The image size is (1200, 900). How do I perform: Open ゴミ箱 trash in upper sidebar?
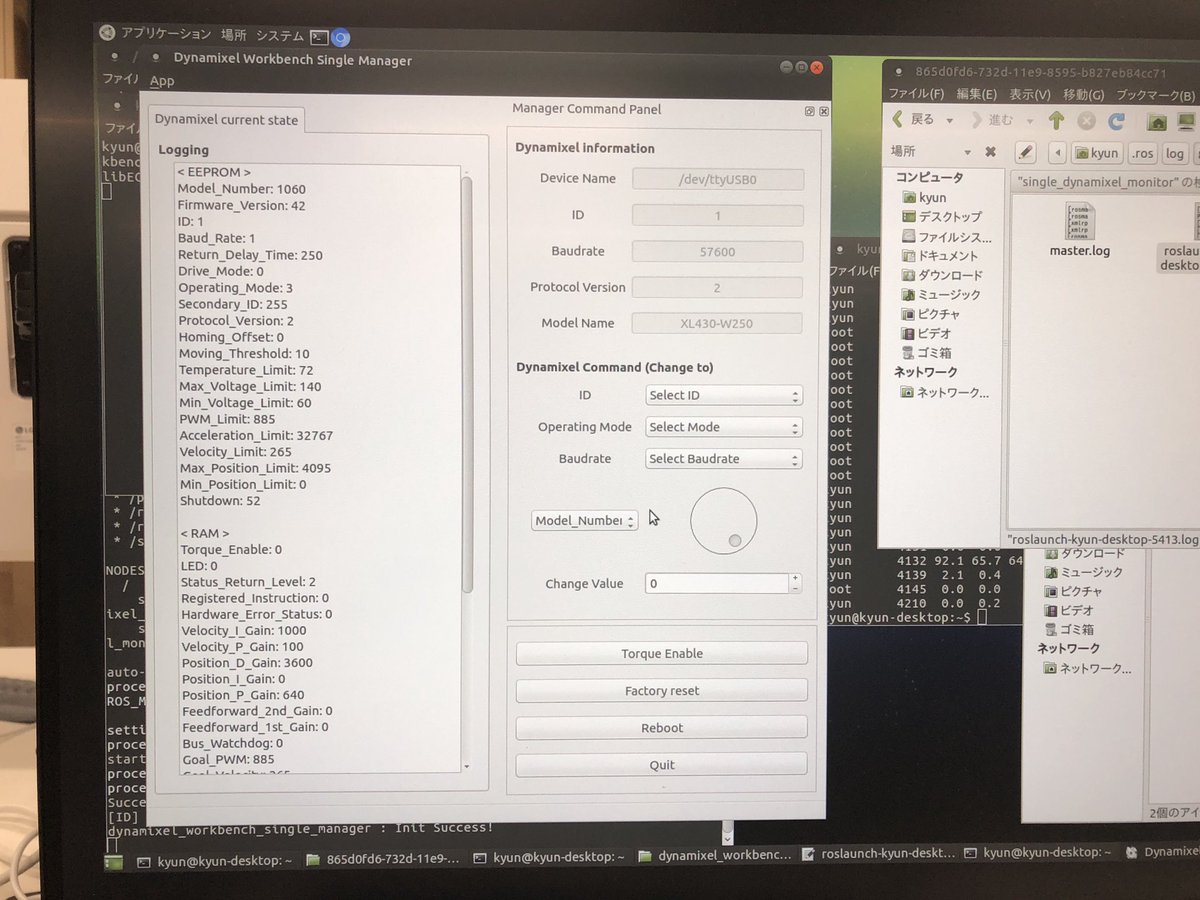click(x=926, y=353)
